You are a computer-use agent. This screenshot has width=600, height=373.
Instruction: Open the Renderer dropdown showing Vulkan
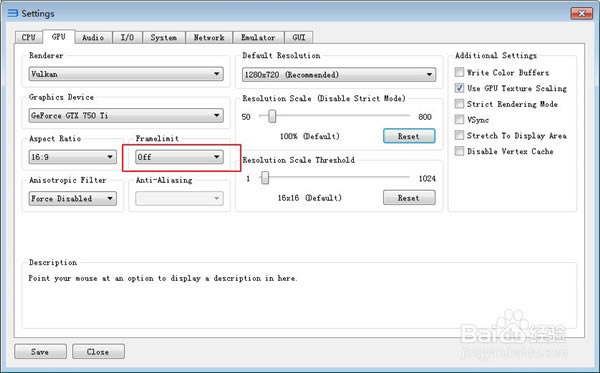tap(126, 74)
